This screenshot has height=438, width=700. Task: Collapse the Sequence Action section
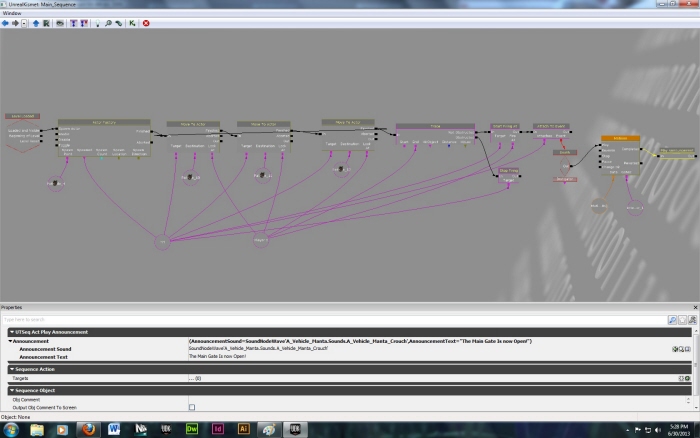pos(10,369)
